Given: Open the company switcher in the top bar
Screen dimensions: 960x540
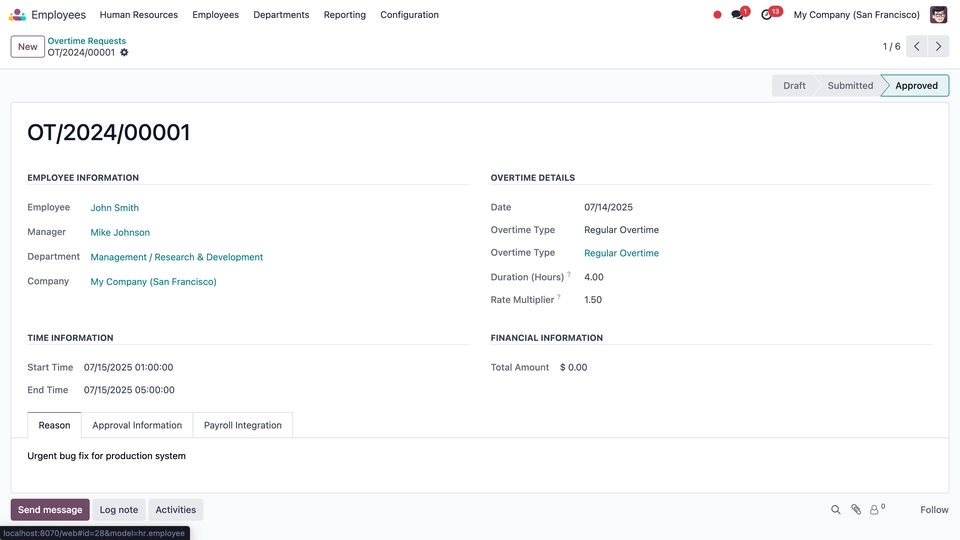Looking at the screenshot, I should pos(857,15).
